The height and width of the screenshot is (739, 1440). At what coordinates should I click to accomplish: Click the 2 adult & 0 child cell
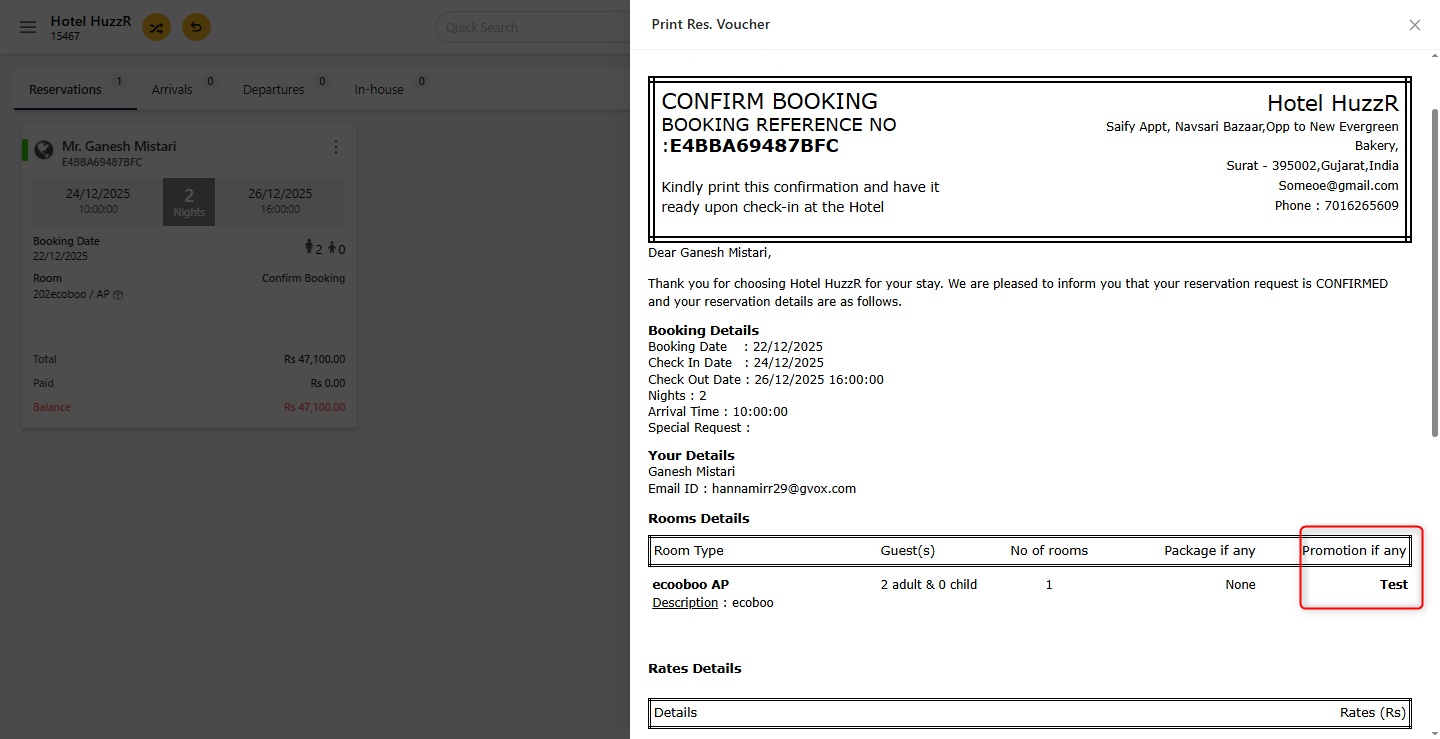click(929, 585)
